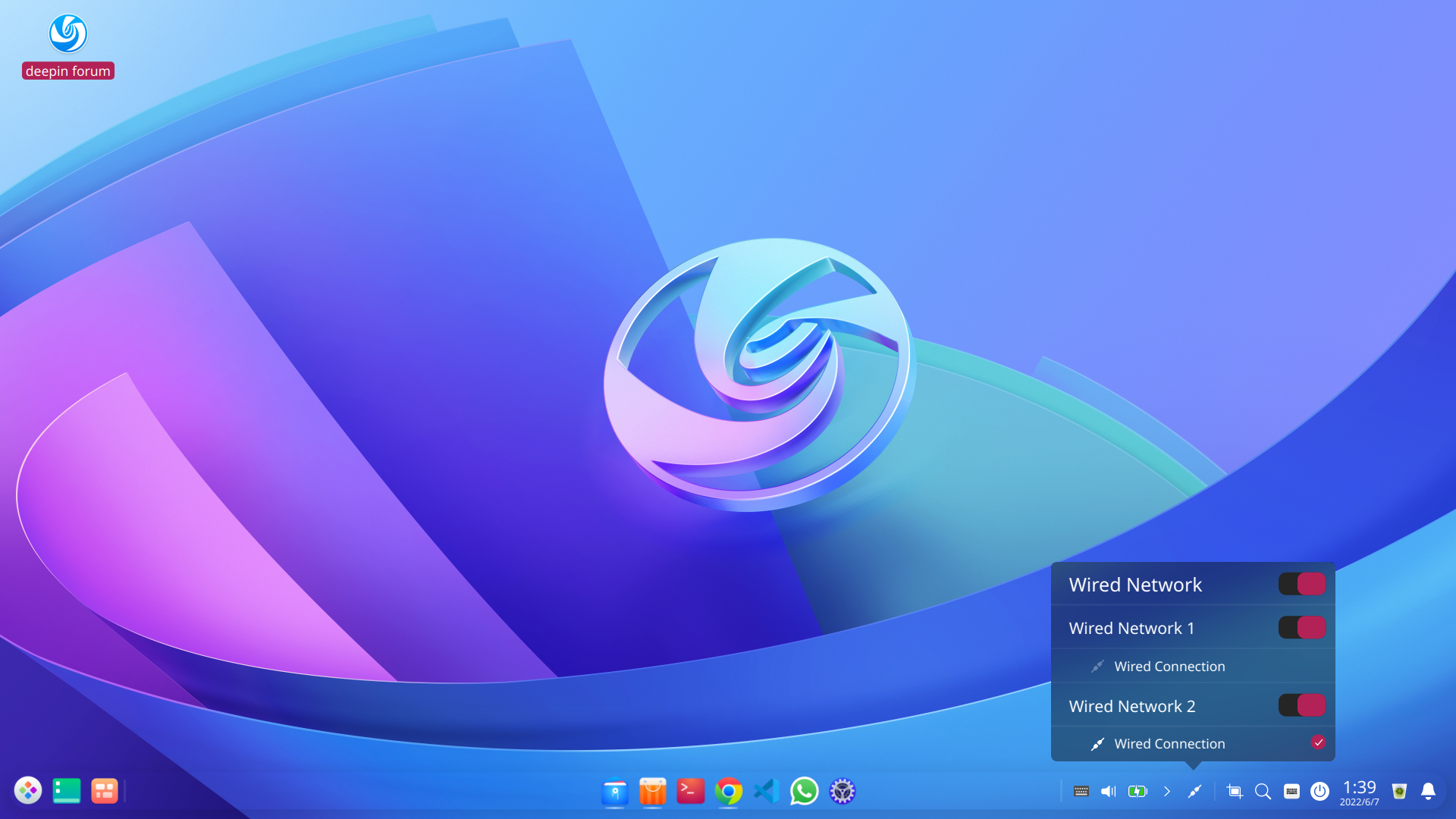The image size is (1456, 819).
Task: Open Visual Studio Code from the dock
Action: pos(767,792)
